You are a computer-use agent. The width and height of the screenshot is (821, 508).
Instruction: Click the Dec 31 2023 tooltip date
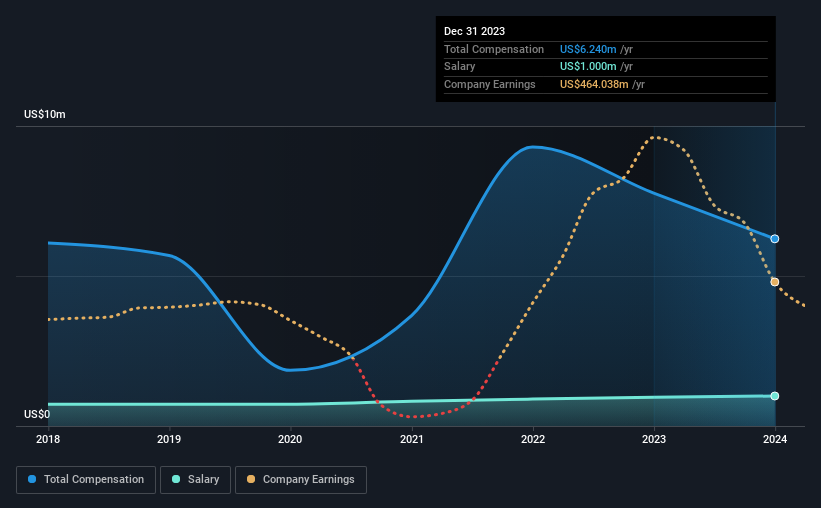(474, 31)
